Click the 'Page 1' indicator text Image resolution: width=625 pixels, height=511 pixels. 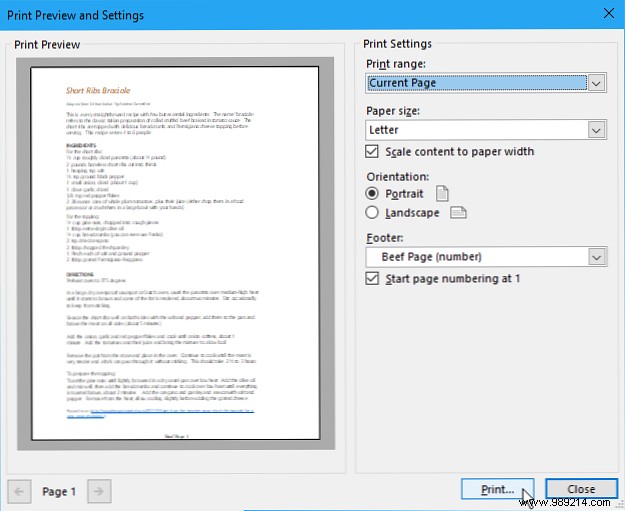click(59, 491)
